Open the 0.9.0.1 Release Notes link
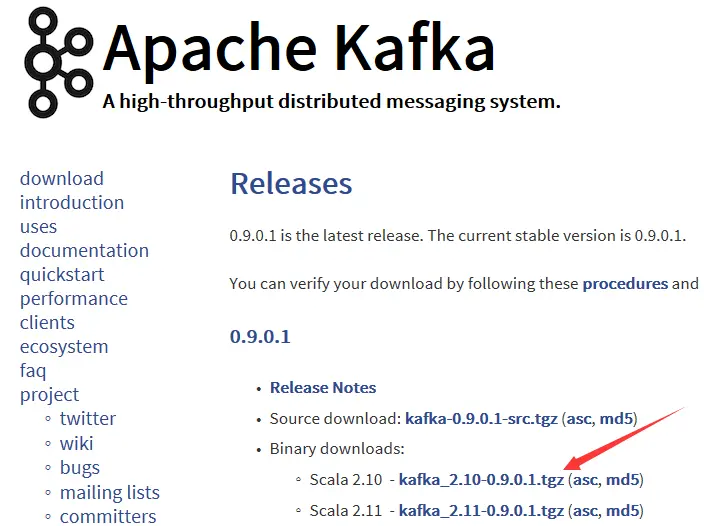This screenshot has width=704, height=526. (x=323, y=388)
